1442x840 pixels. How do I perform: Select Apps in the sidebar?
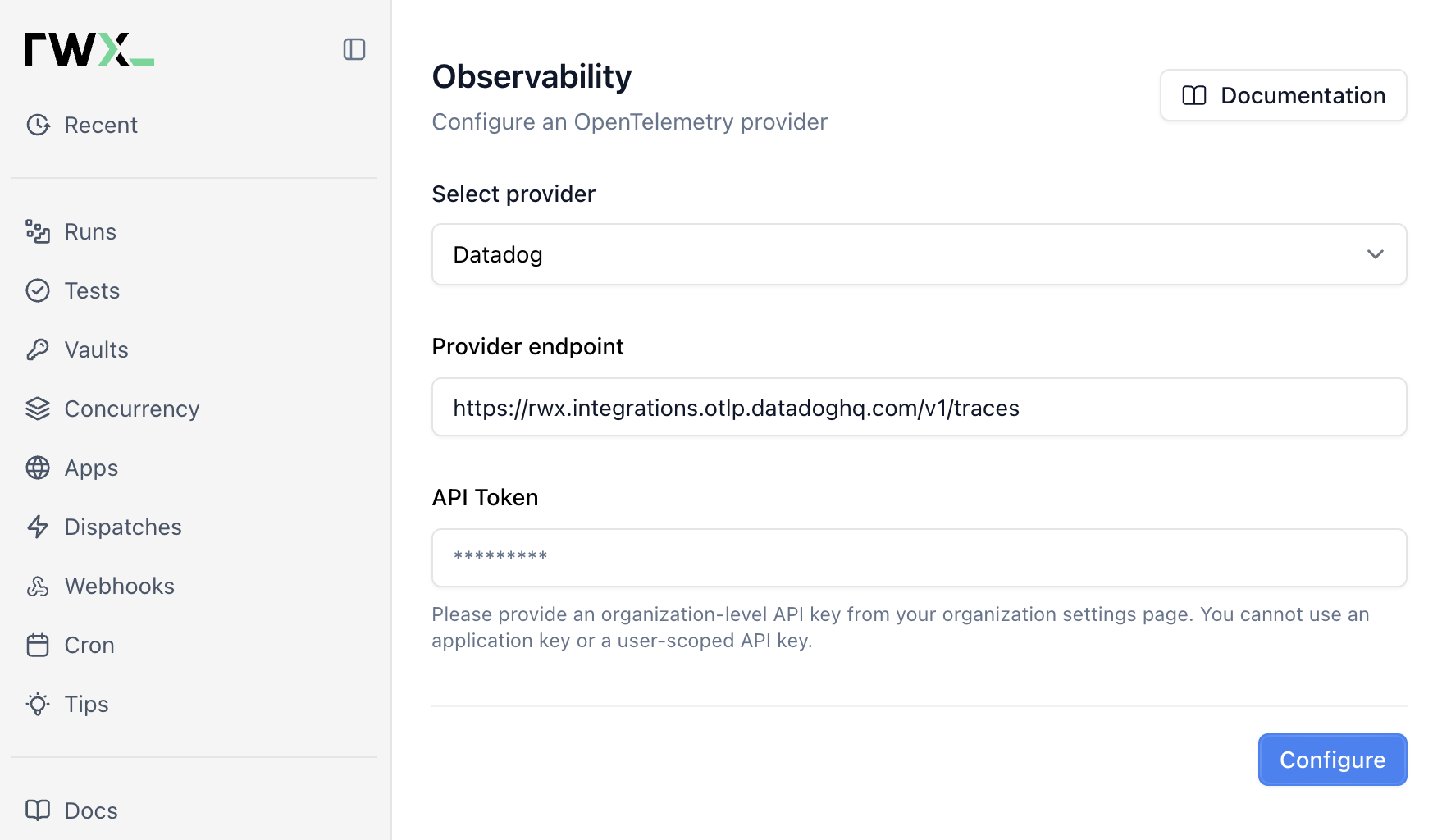tap(91, 468)
